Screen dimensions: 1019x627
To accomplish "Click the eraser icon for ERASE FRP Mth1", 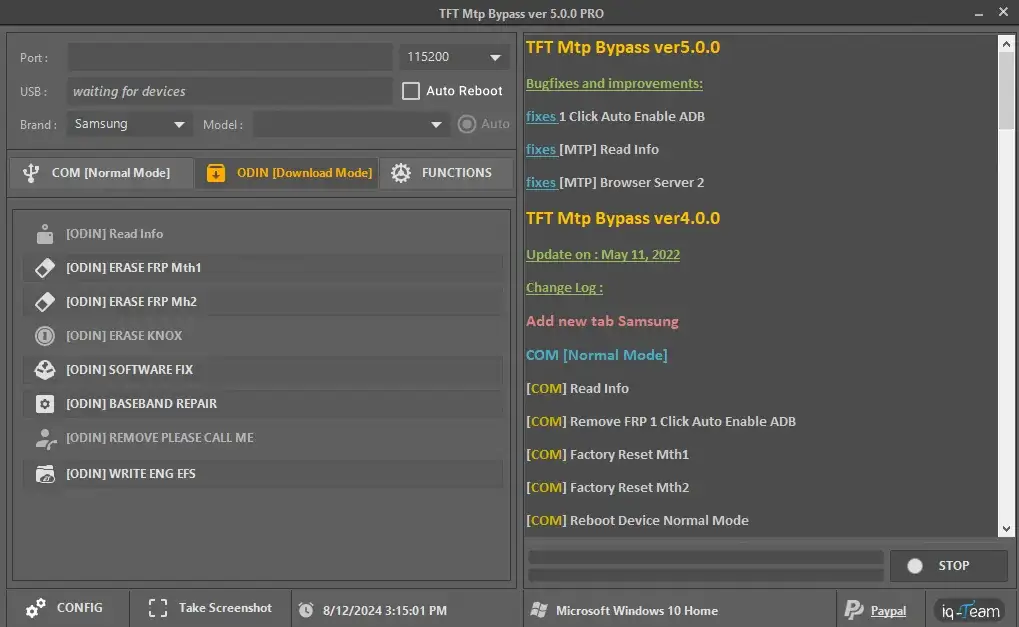I will pos(44,268).
